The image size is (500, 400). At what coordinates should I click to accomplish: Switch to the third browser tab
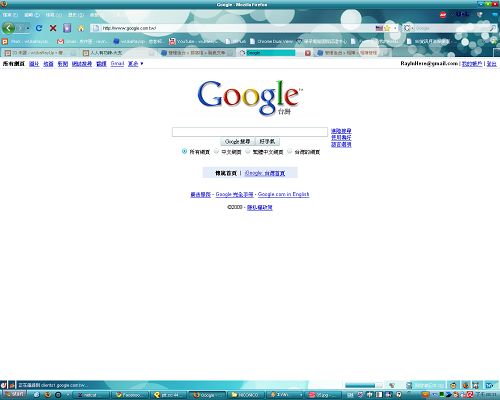(x=197, y=53)
